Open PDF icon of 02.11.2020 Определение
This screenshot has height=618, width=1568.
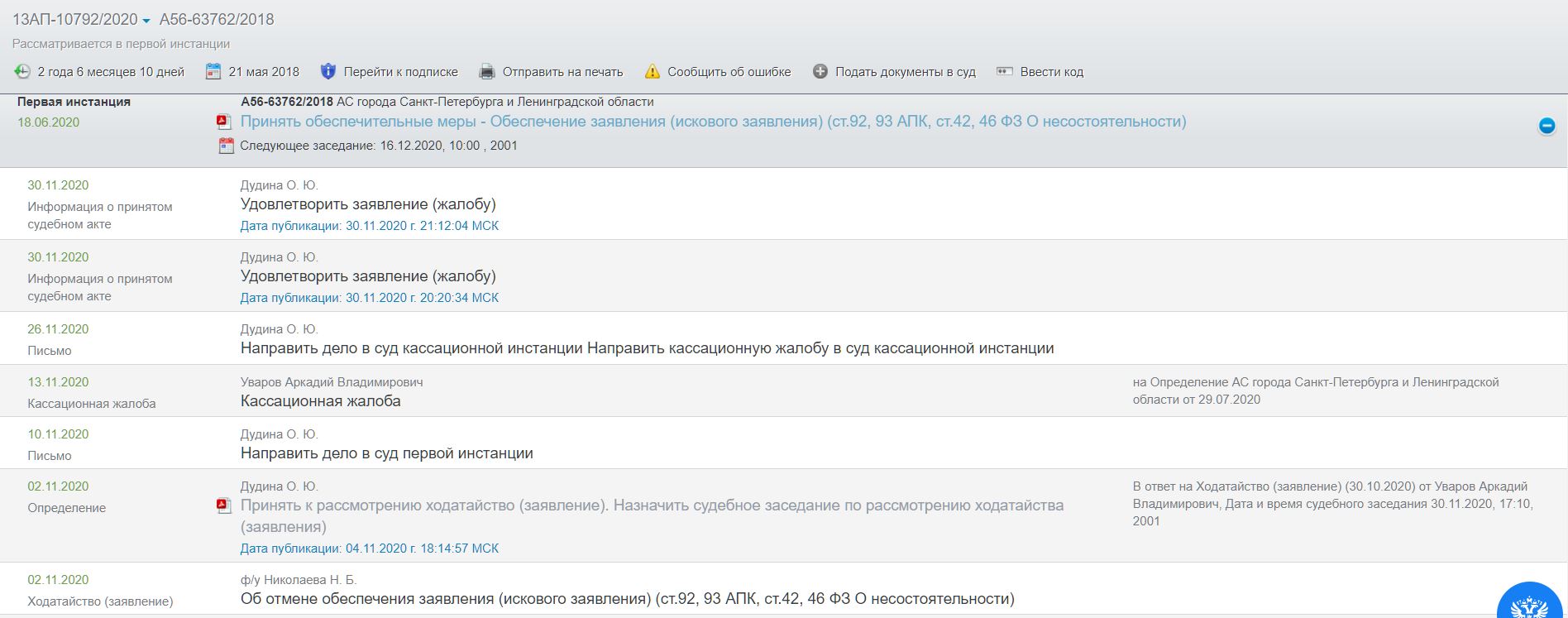pyautogui.click(x=223, y=505)
